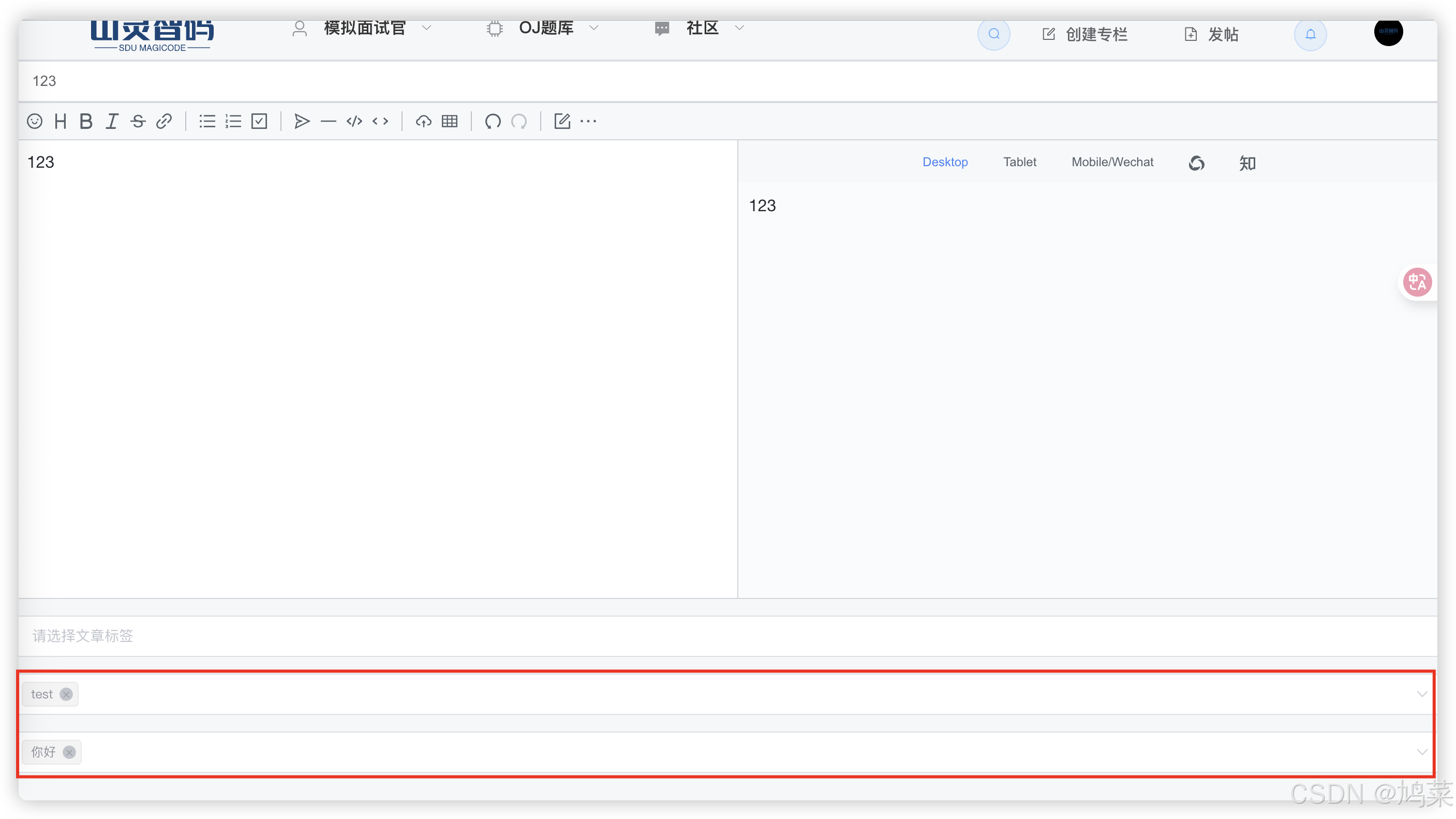Click the upload file cloud icon

pos(423,121)
